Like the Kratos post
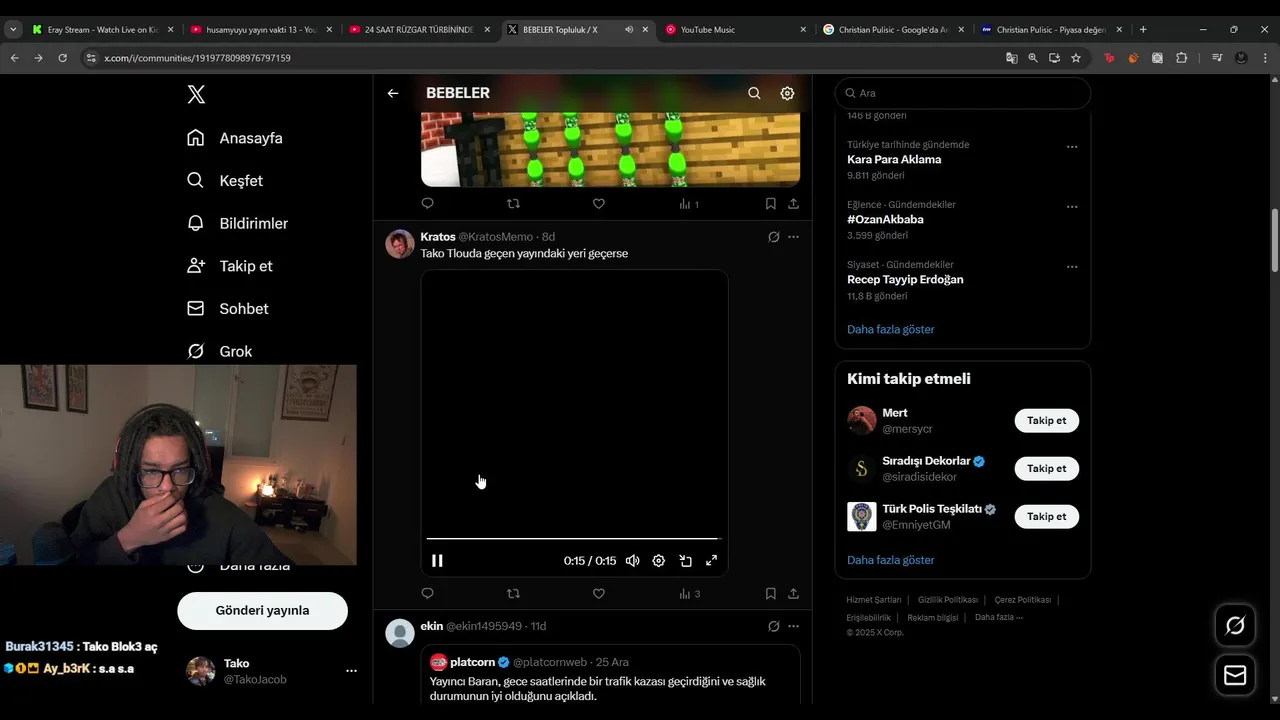Image resolution: width=1280 pixels, height=720 pixels. click(599, 594)
